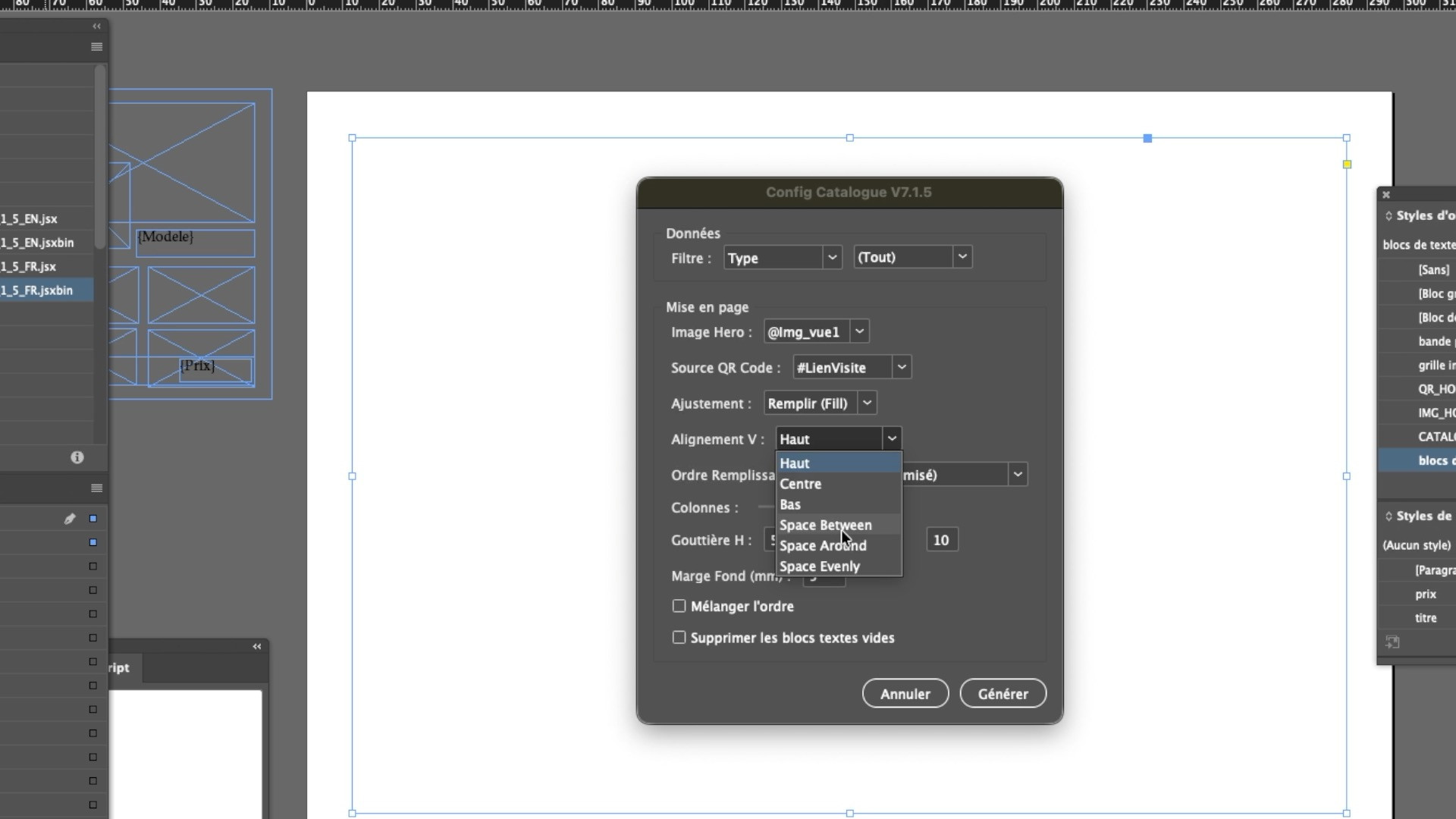Enable the Mélanger l'ordre checkbox
The width and height of the screenshot is (1456, 819).
[x=679, y=606]
